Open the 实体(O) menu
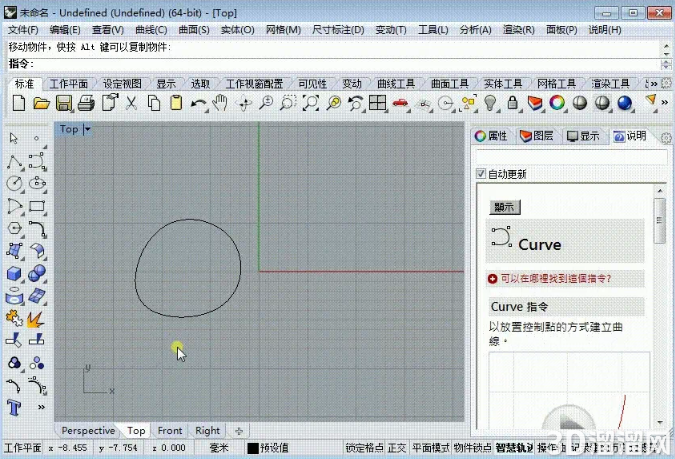Screen dimensions: 675x459 click(237, 30)
